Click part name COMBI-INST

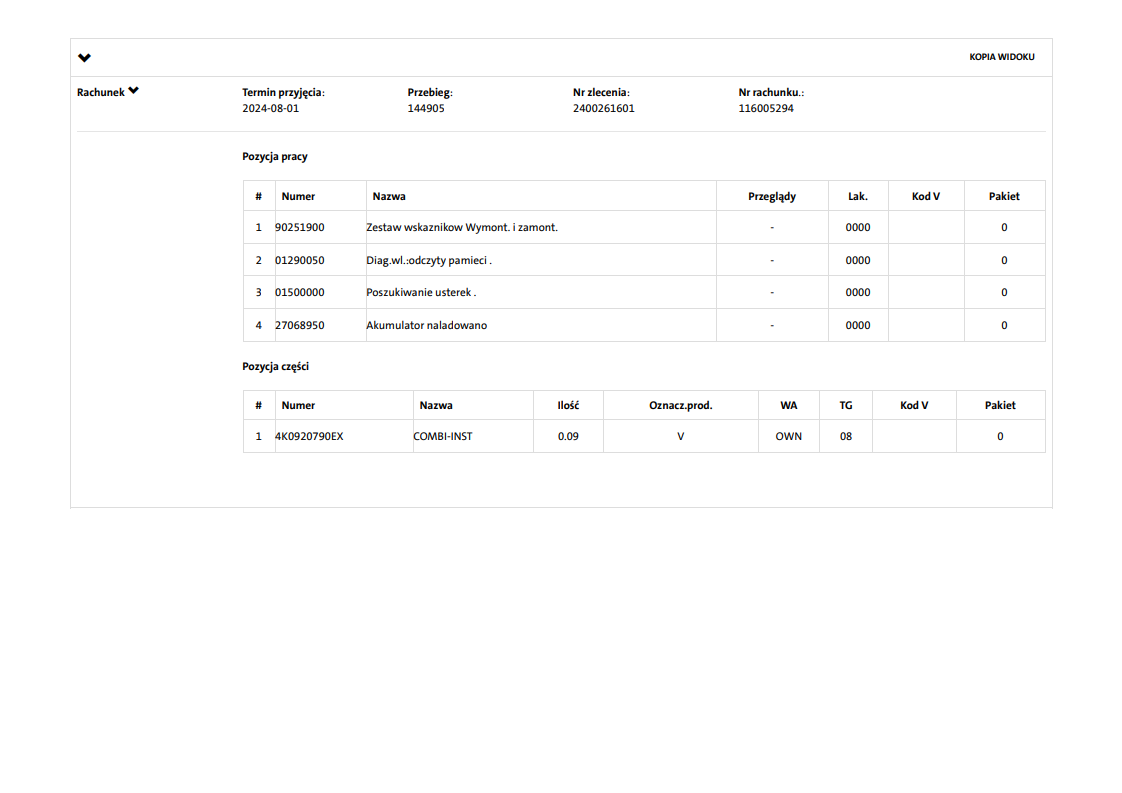[x=442, y=437]
